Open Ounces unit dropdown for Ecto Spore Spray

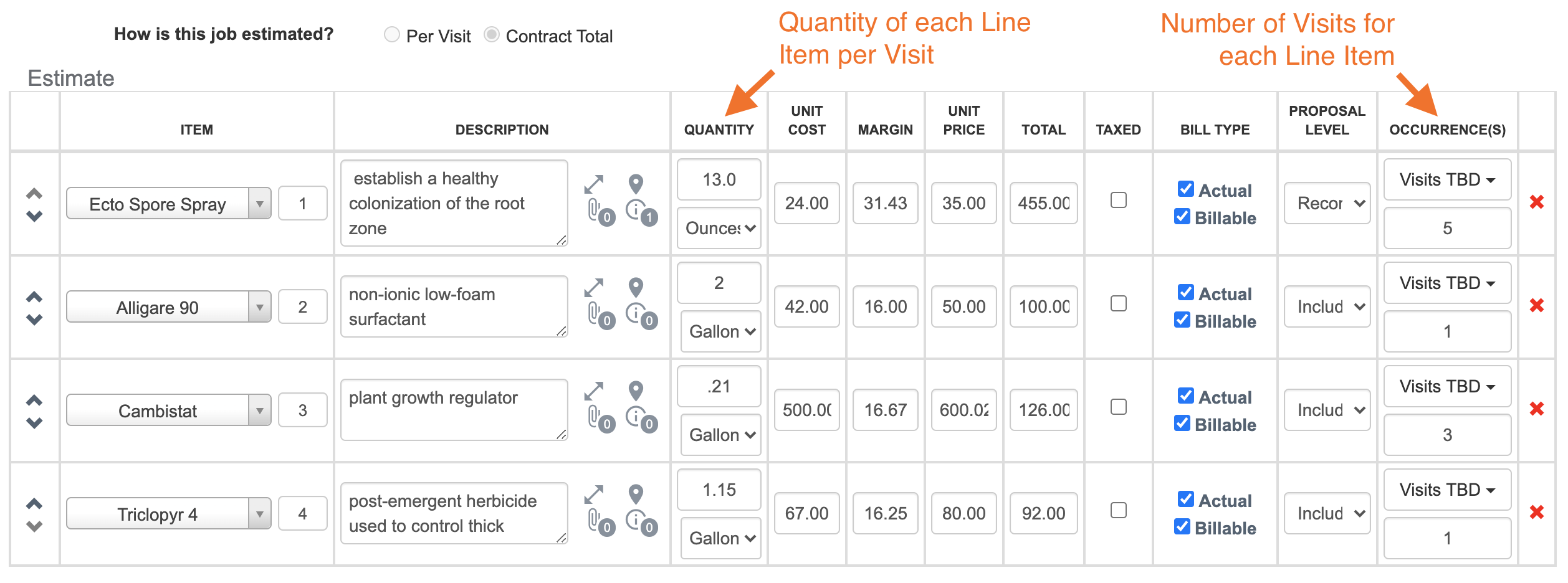click(x=719, y=228)
